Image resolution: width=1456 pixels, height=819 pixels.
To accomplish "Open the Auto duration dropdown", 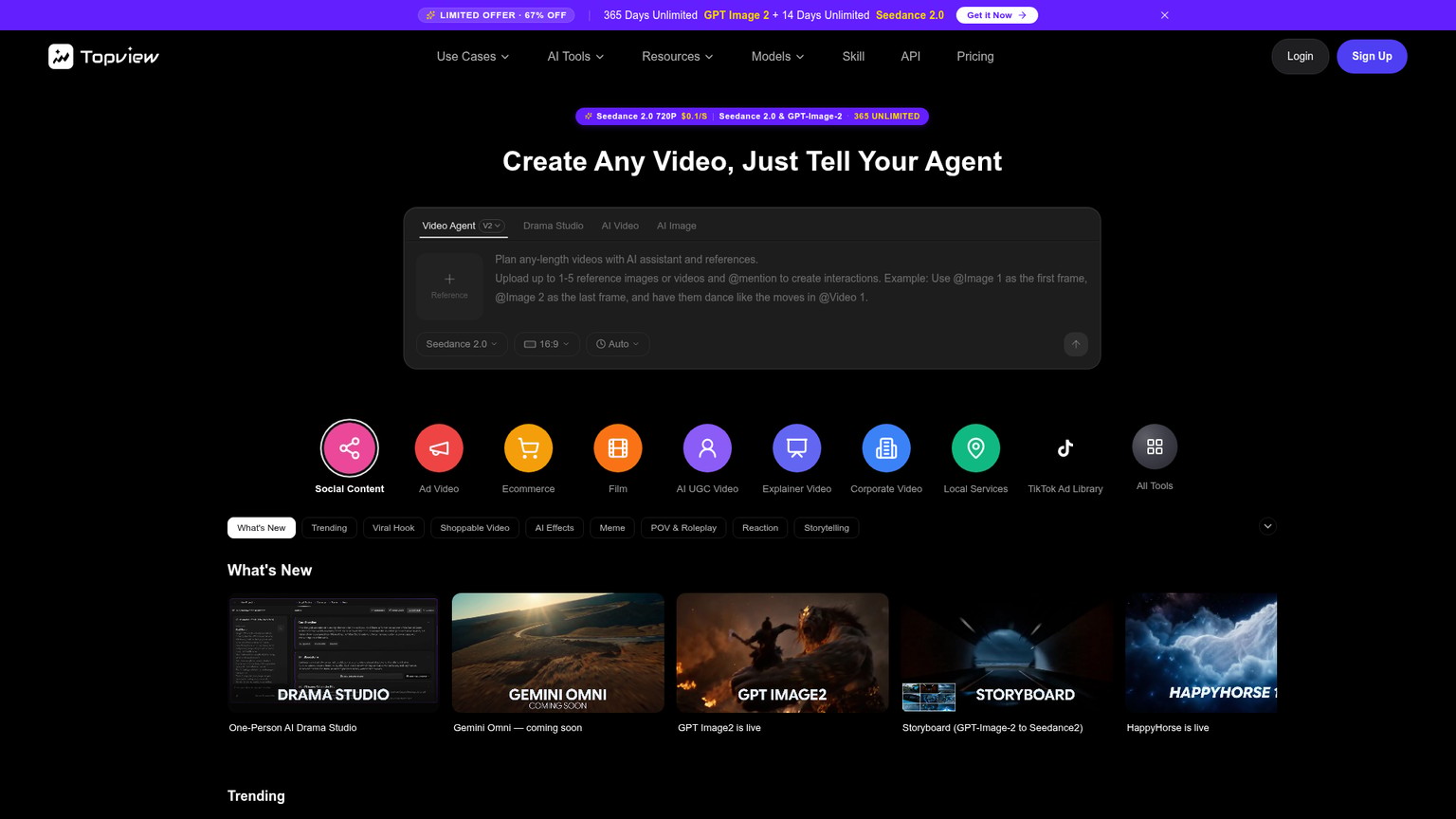I will click(618, 344).
